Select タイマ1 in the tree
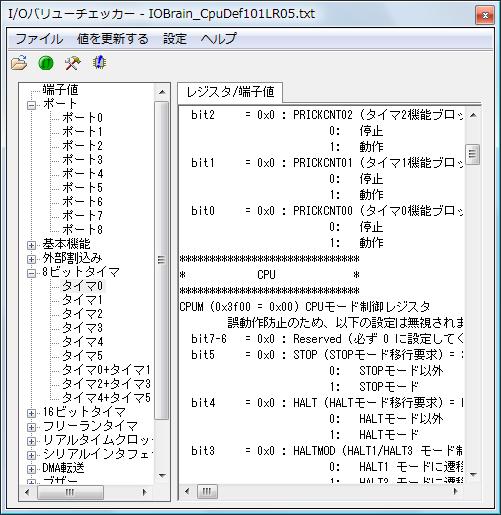501x515 pixels. click(82, 300)
